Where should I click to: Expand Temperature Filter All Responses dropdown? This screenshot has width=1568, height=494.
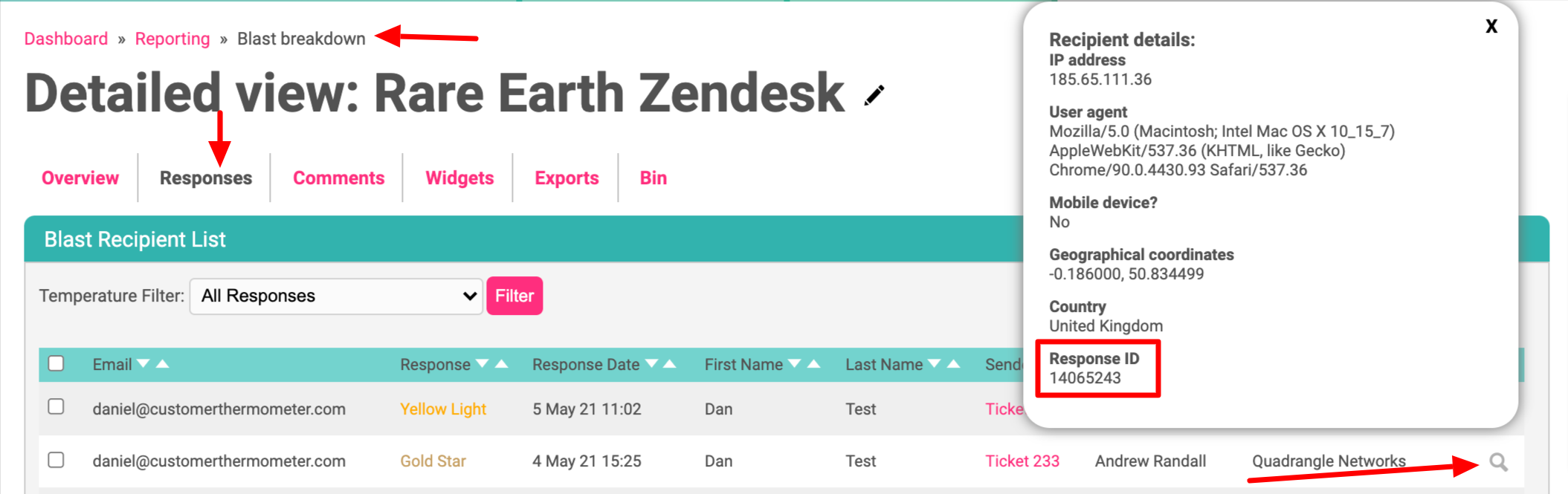pyautogui.click(x=336, y=296)
